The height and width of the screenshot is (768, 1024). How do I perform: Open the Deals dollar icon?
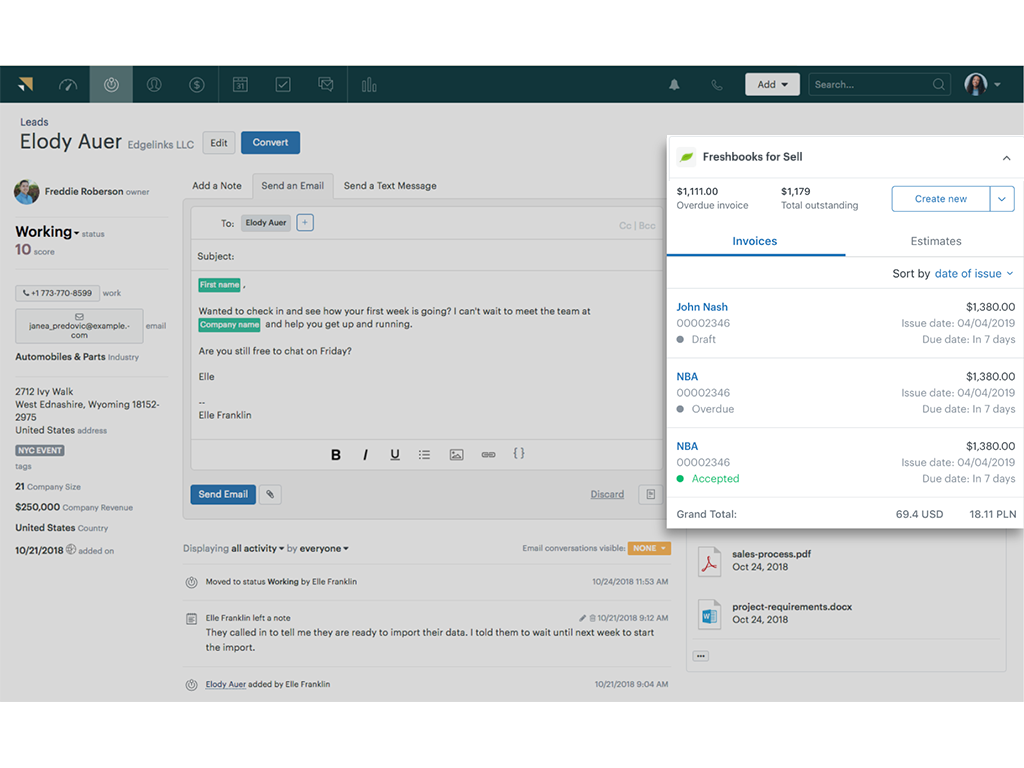pyautogui.click(x=197, y=84)
